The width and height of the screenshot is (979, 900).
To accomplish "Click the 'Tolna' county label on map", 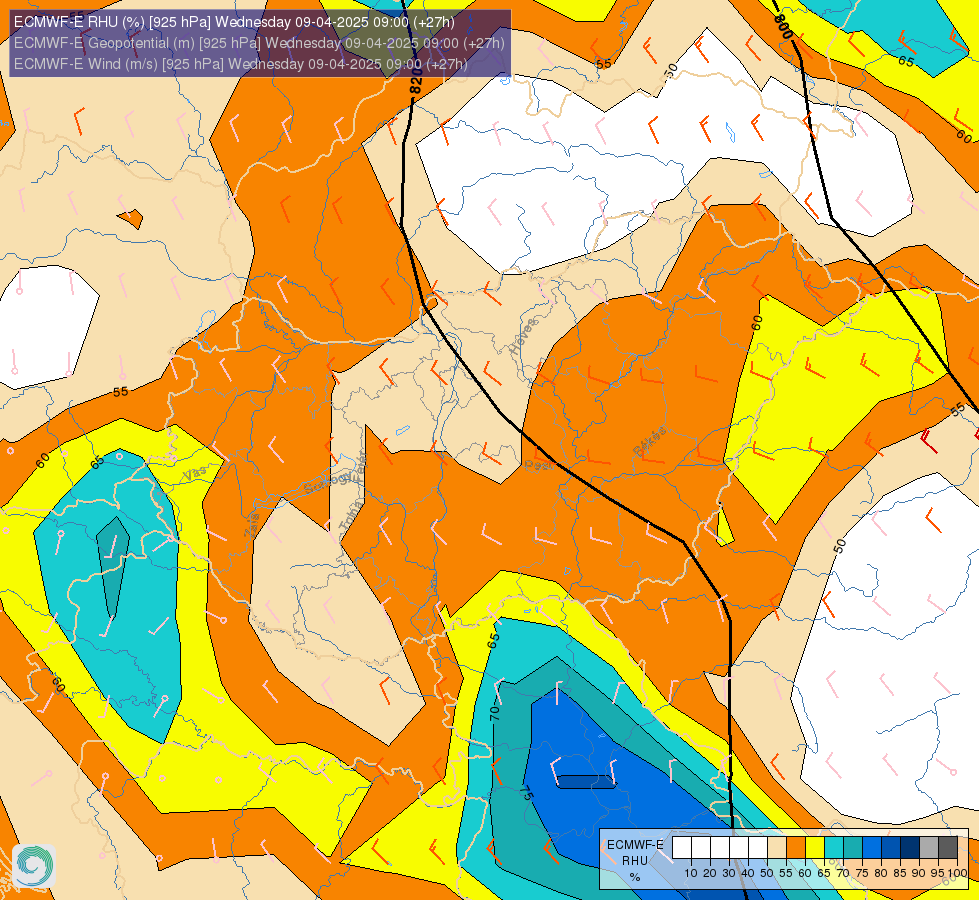I will coord(350,516).
